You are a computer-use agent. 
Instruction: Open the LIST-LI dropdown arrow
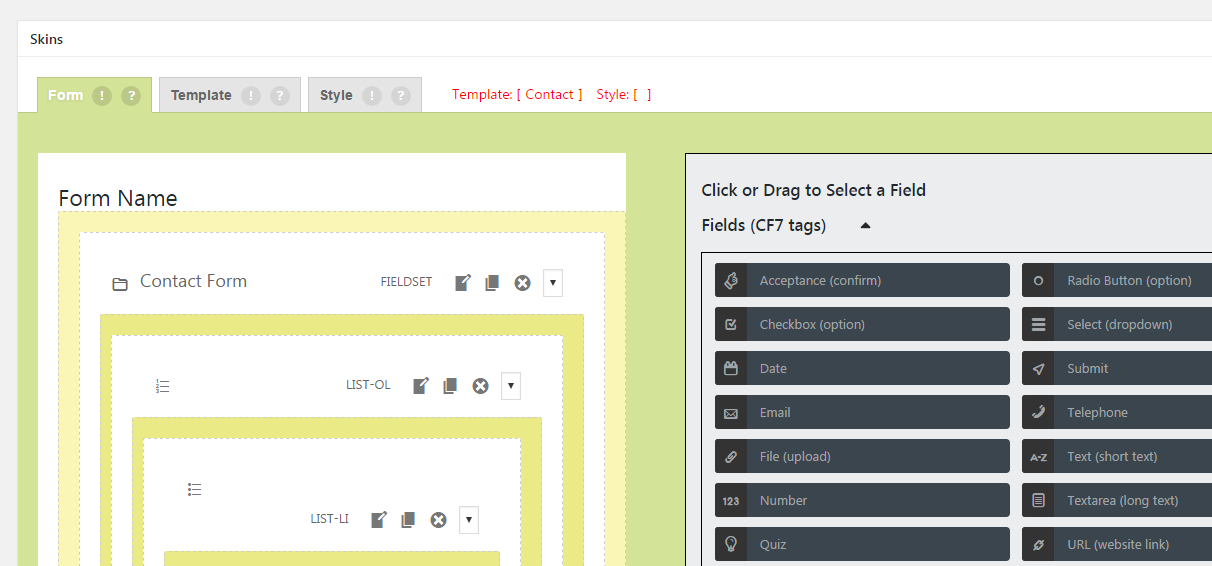pos(469,520)
